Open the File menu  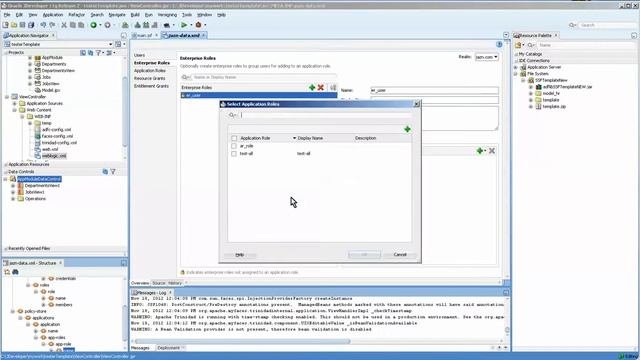tap(7, 15)
